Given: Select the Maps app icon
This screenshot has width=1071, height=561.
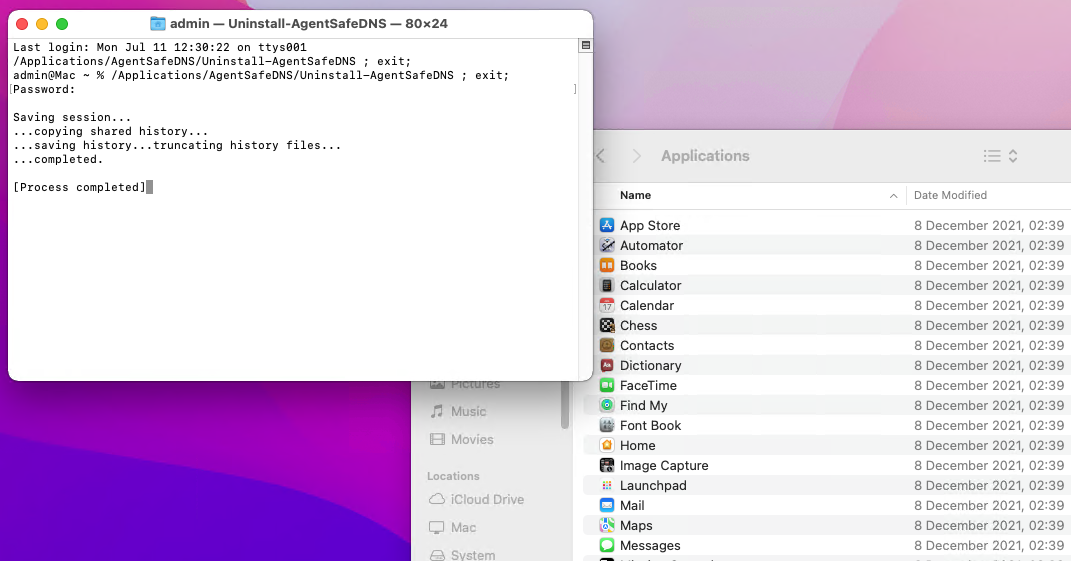Looking at the screenshot, I should (607, 525).
